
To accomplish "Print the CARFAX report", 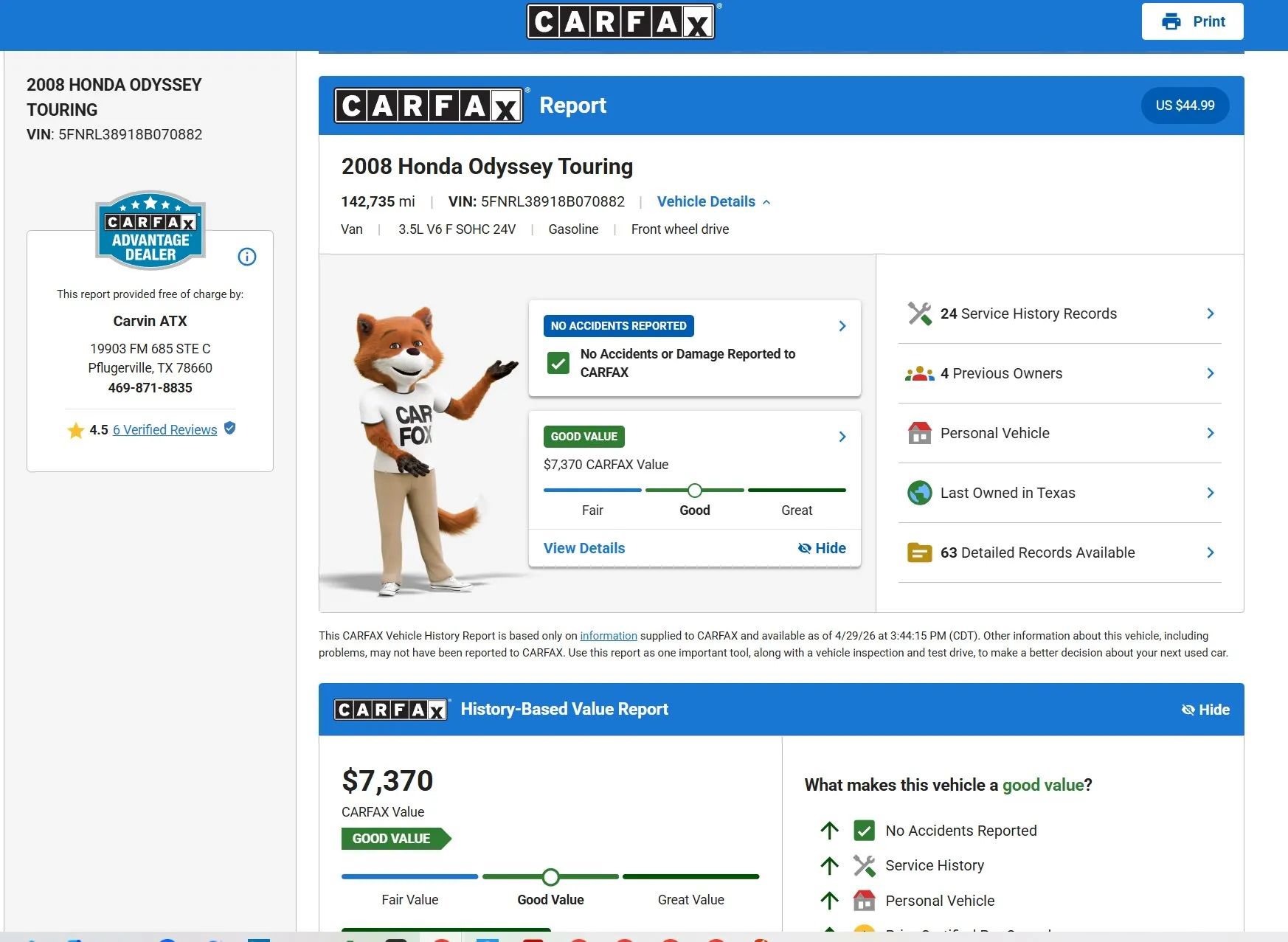I will [1193, 21].
